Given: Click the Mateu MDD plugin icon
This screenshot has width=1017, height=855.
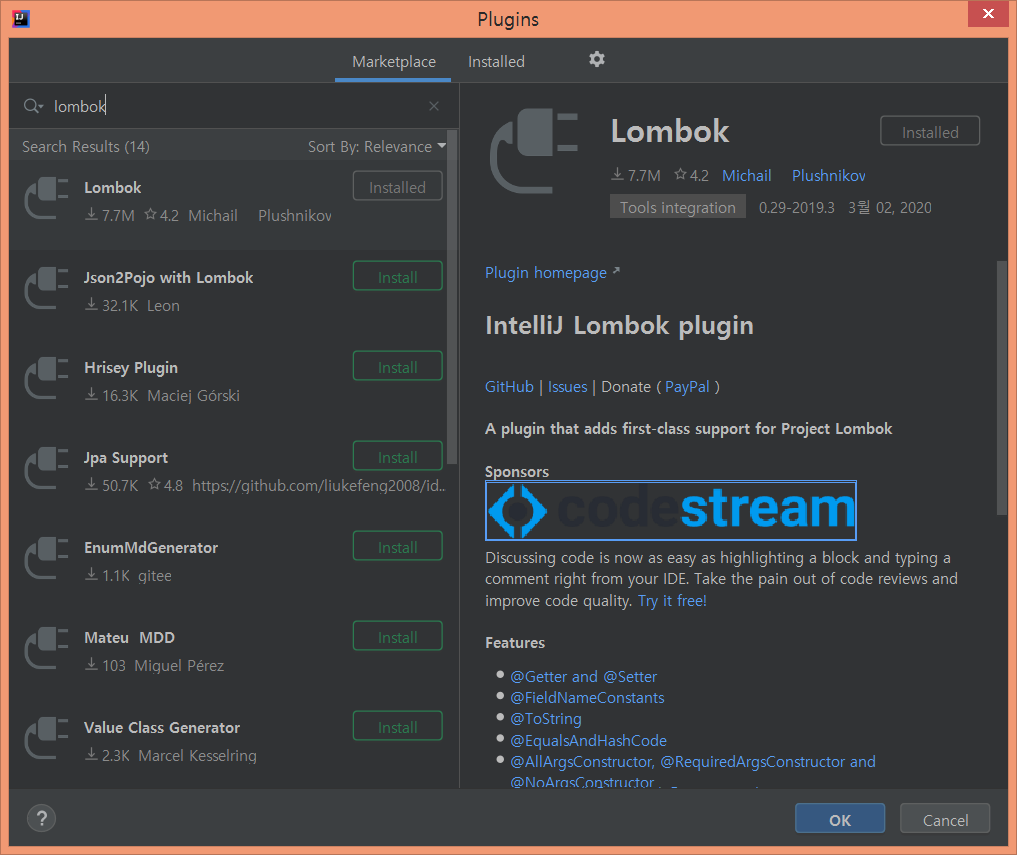Looking at the screenshot, I should pyautogui.click(x=46, y=649).
